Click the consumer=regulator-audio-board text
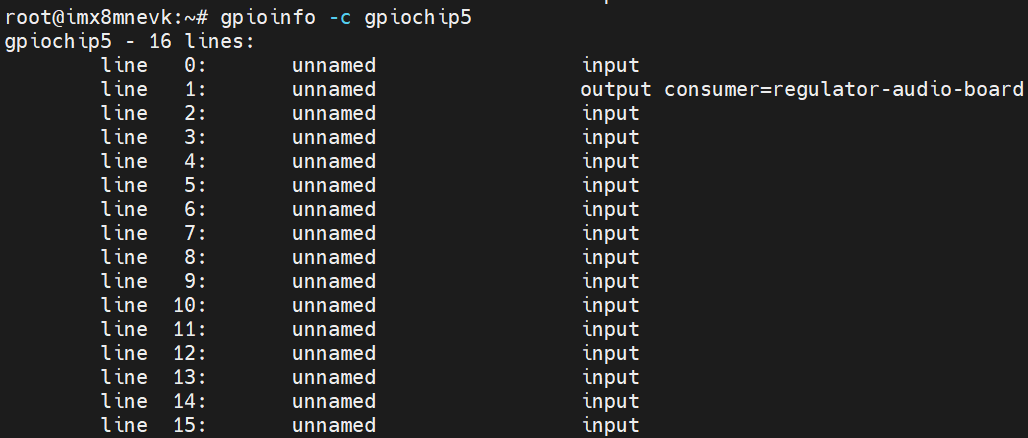 click(844, 90)
